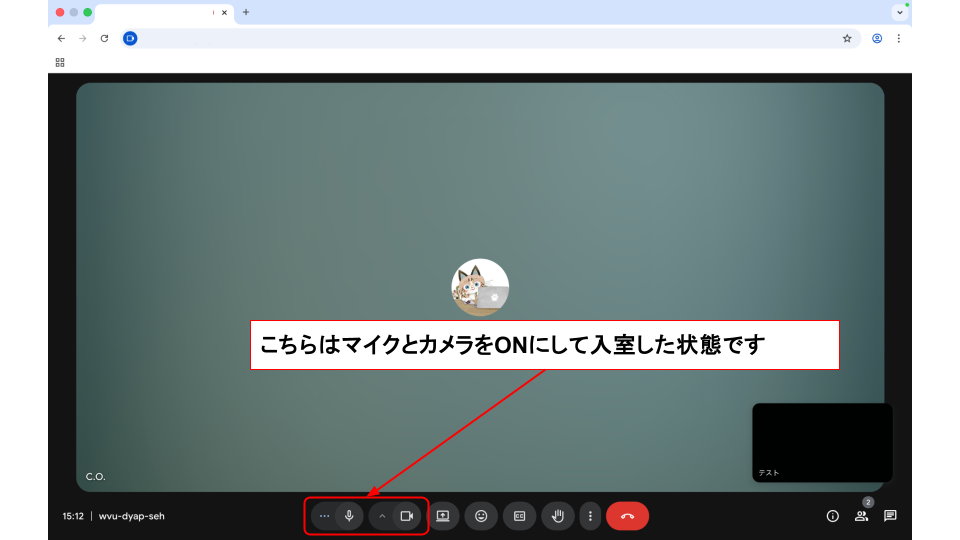Bookmark this page with star icon
This screenshot has width=960, height=540.
[847, 38]
